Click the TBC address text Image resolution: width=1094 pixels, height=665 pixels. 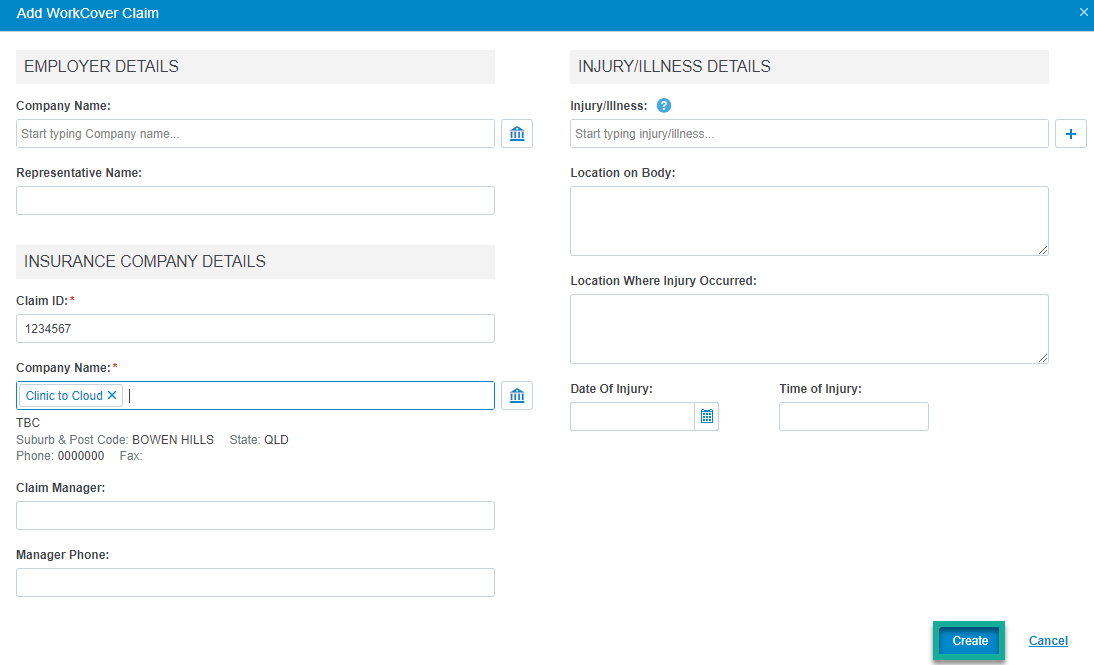click(28, 423)
